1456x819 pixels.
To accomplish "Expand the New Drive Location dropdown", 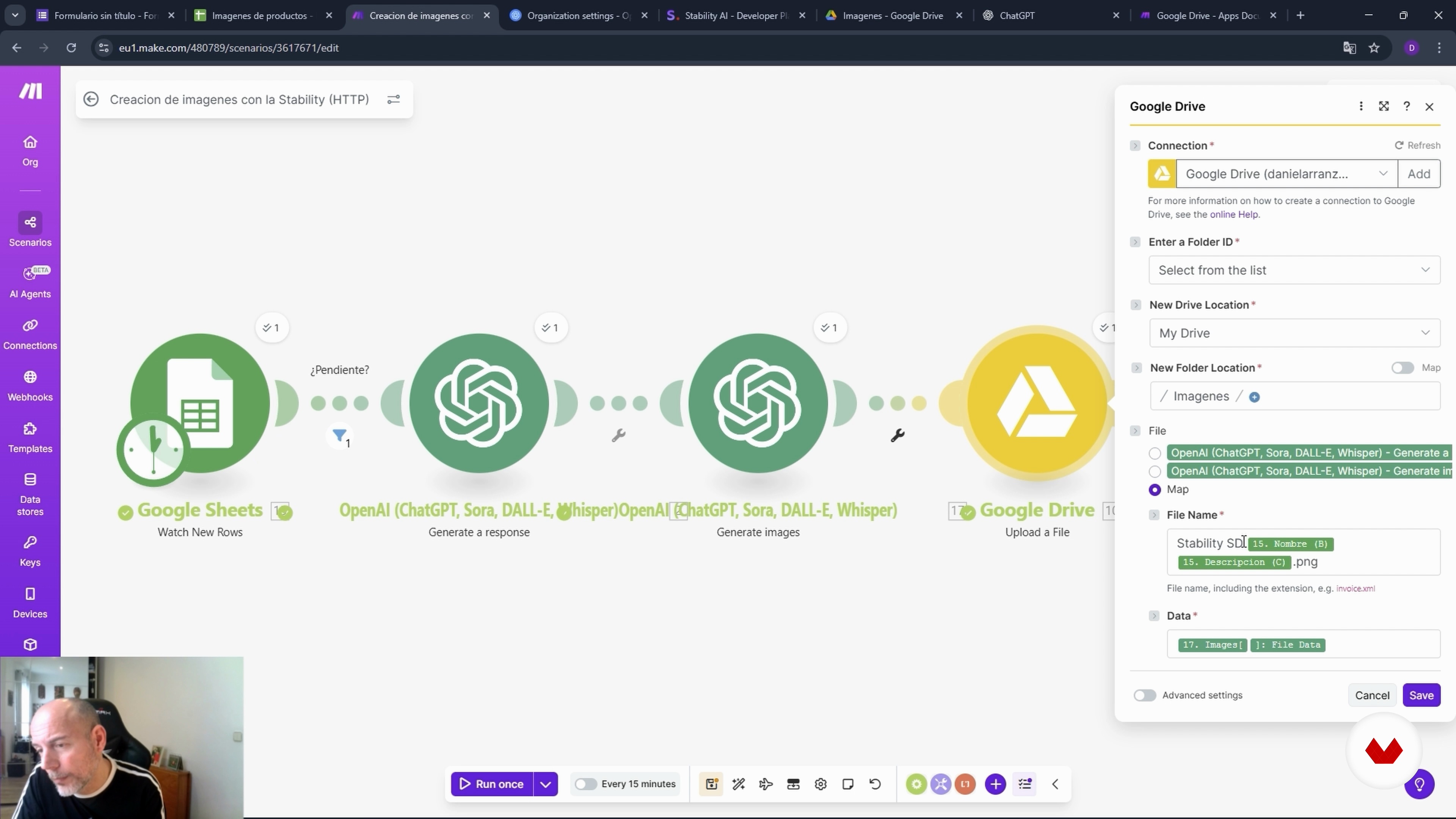I will tap(1294, 333).
